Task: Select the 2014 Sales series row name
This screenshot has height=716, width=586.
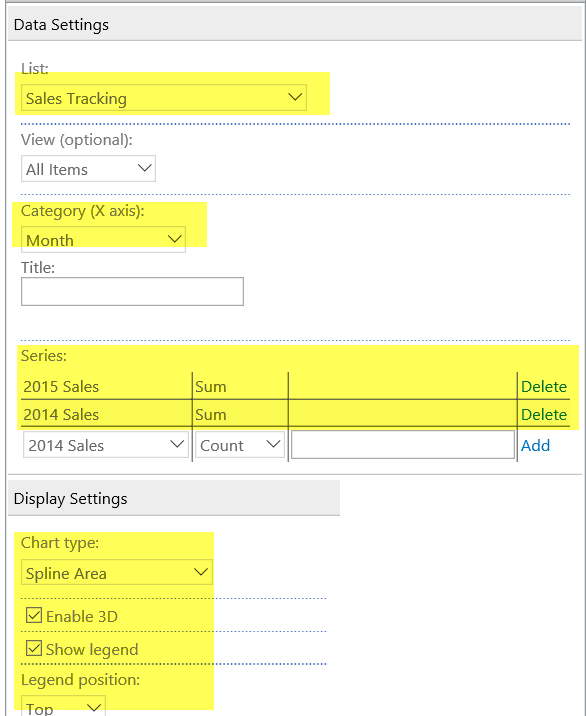Action: click(x=61, y=415)
